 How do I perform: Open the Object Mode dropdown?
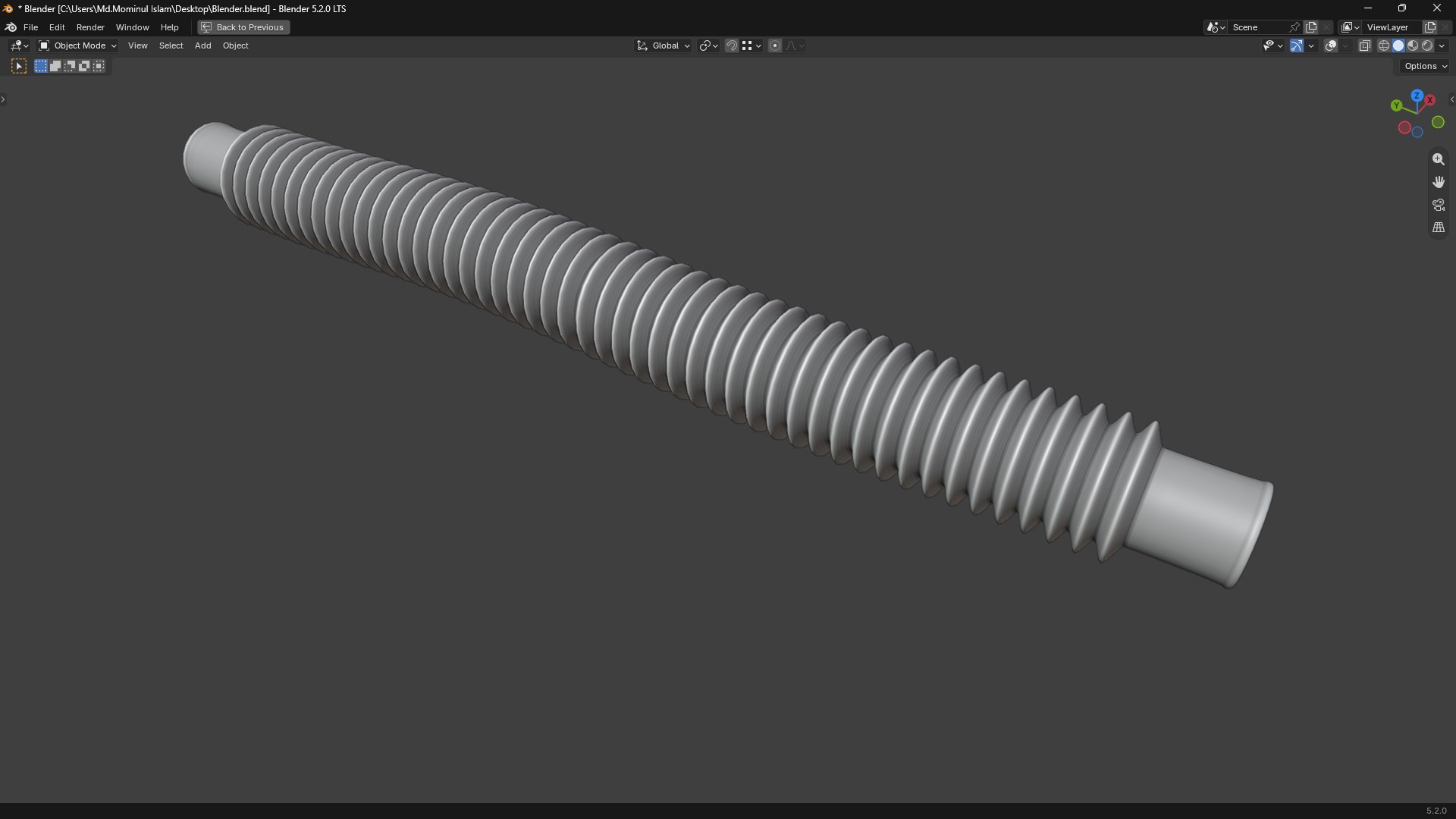(77, 46)
